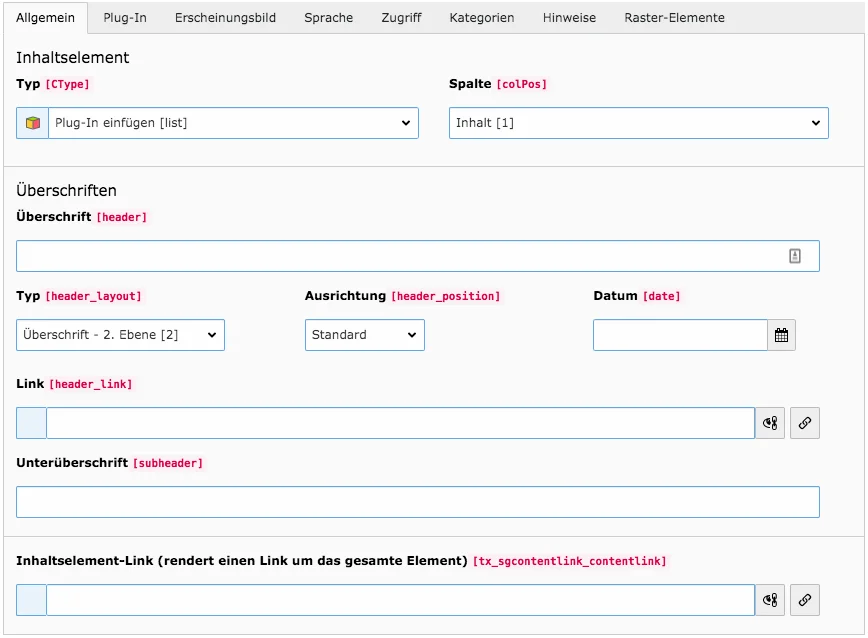This screenshot has height=638, width=868.
Task: Select the Kategorien tab
Action: [482, 17]
